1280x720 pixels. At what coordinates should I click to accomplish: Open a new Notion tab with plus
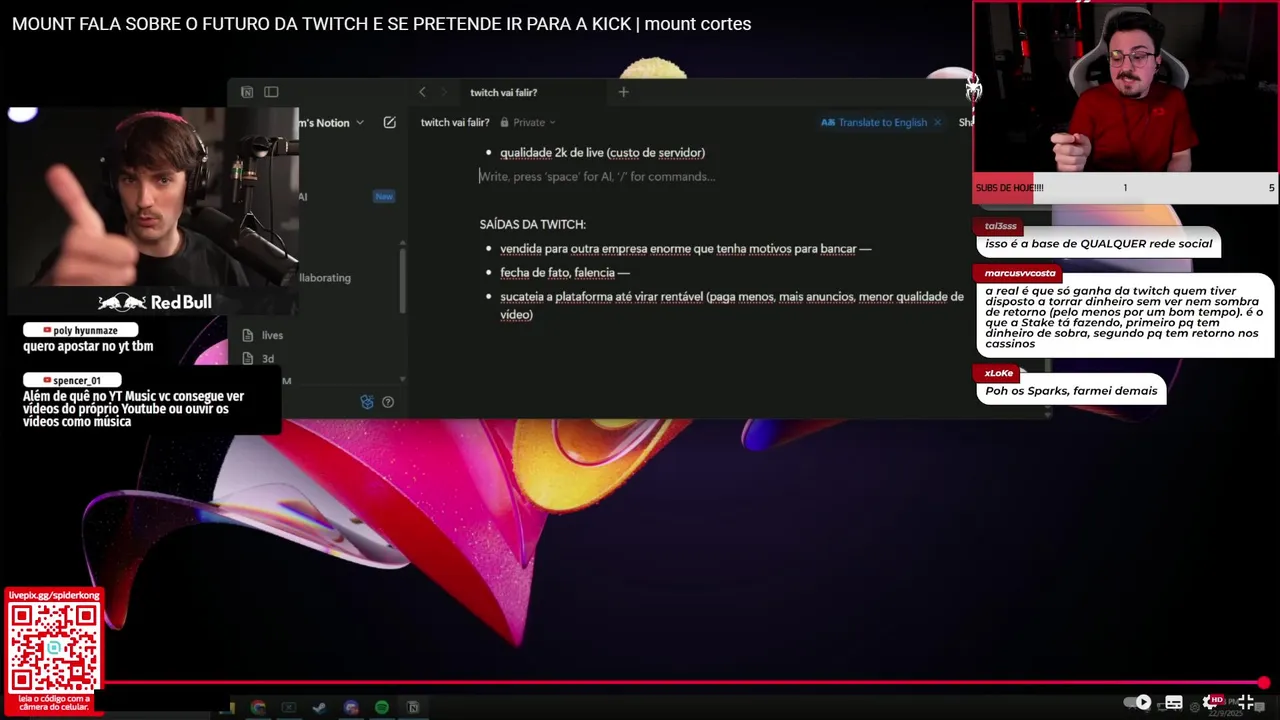click(x=623, y=92)
